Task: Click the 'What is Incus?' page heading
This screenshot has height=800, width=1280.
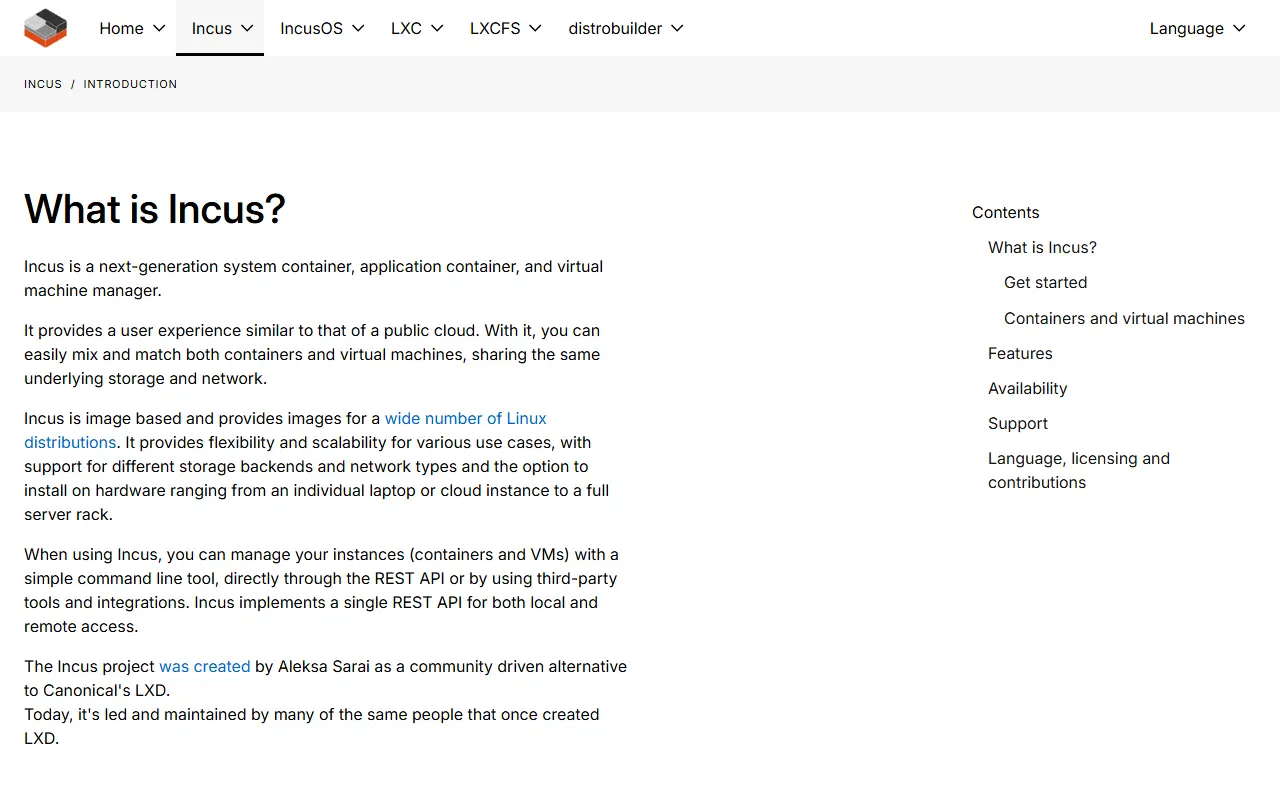Action: tap(155, 209)
